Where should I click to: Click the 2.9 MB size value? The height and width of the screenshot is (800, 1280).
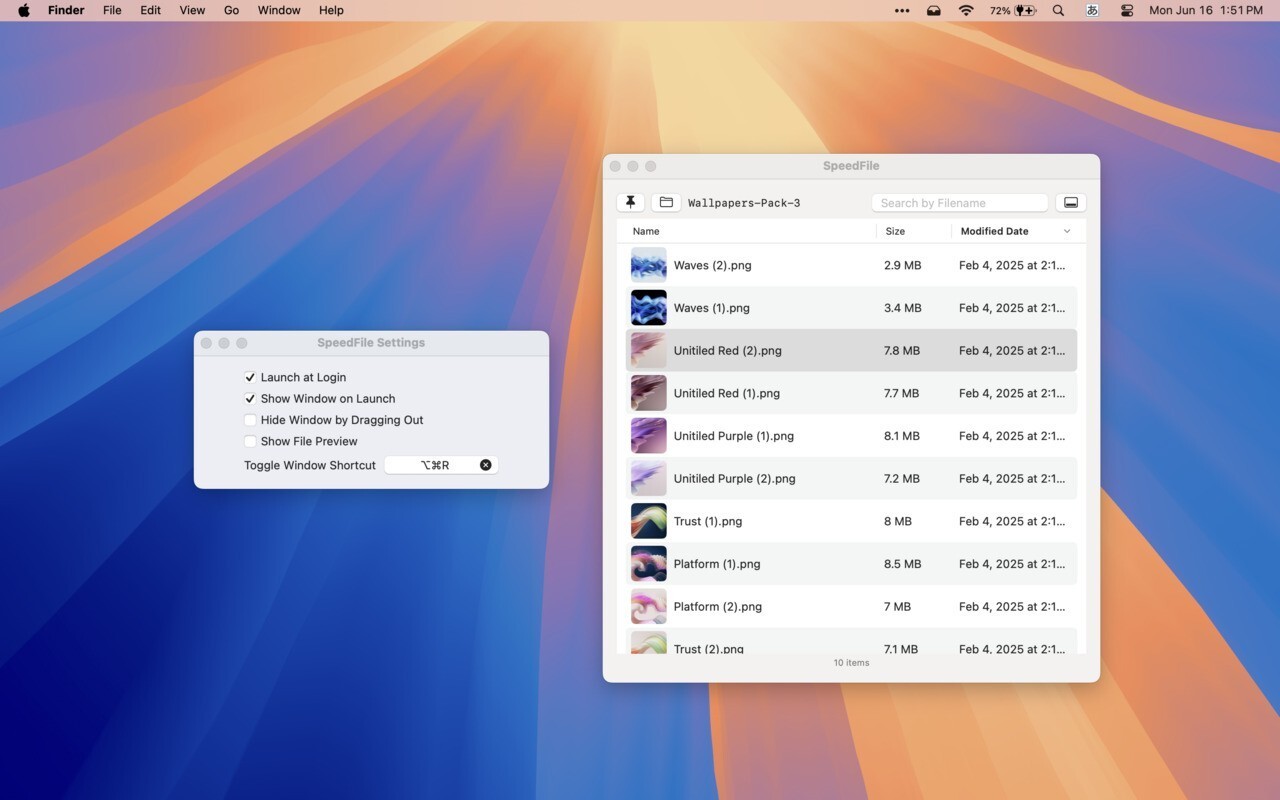(x=902, y=265)
